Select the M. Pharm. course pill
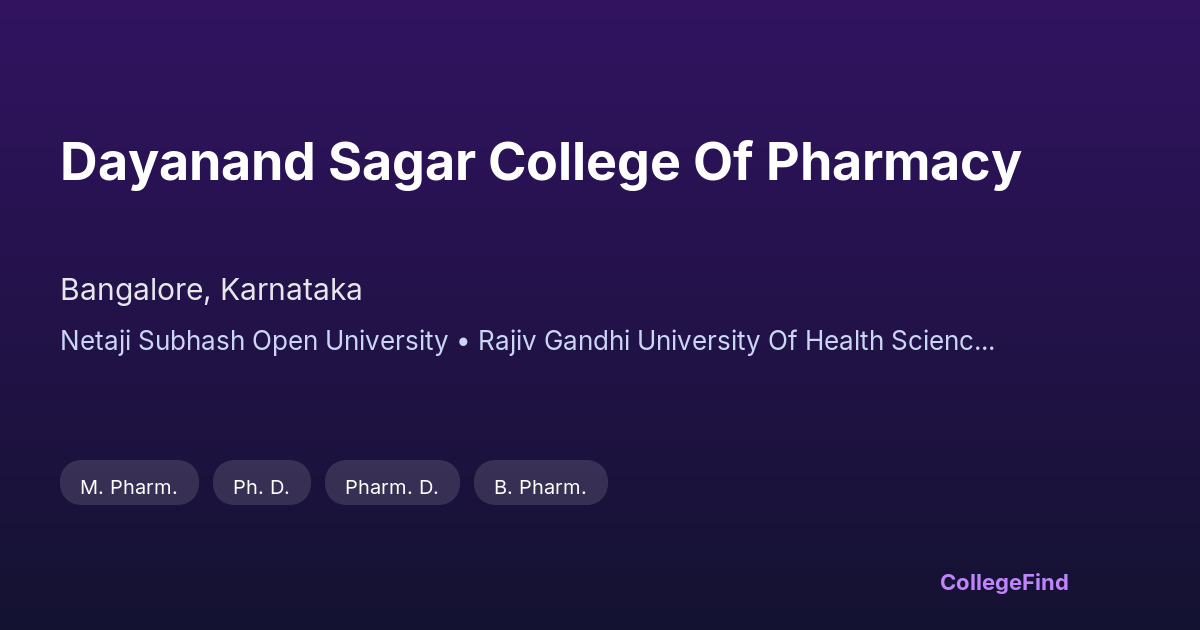Viewport: 1200px width, 630px height. 129,487
